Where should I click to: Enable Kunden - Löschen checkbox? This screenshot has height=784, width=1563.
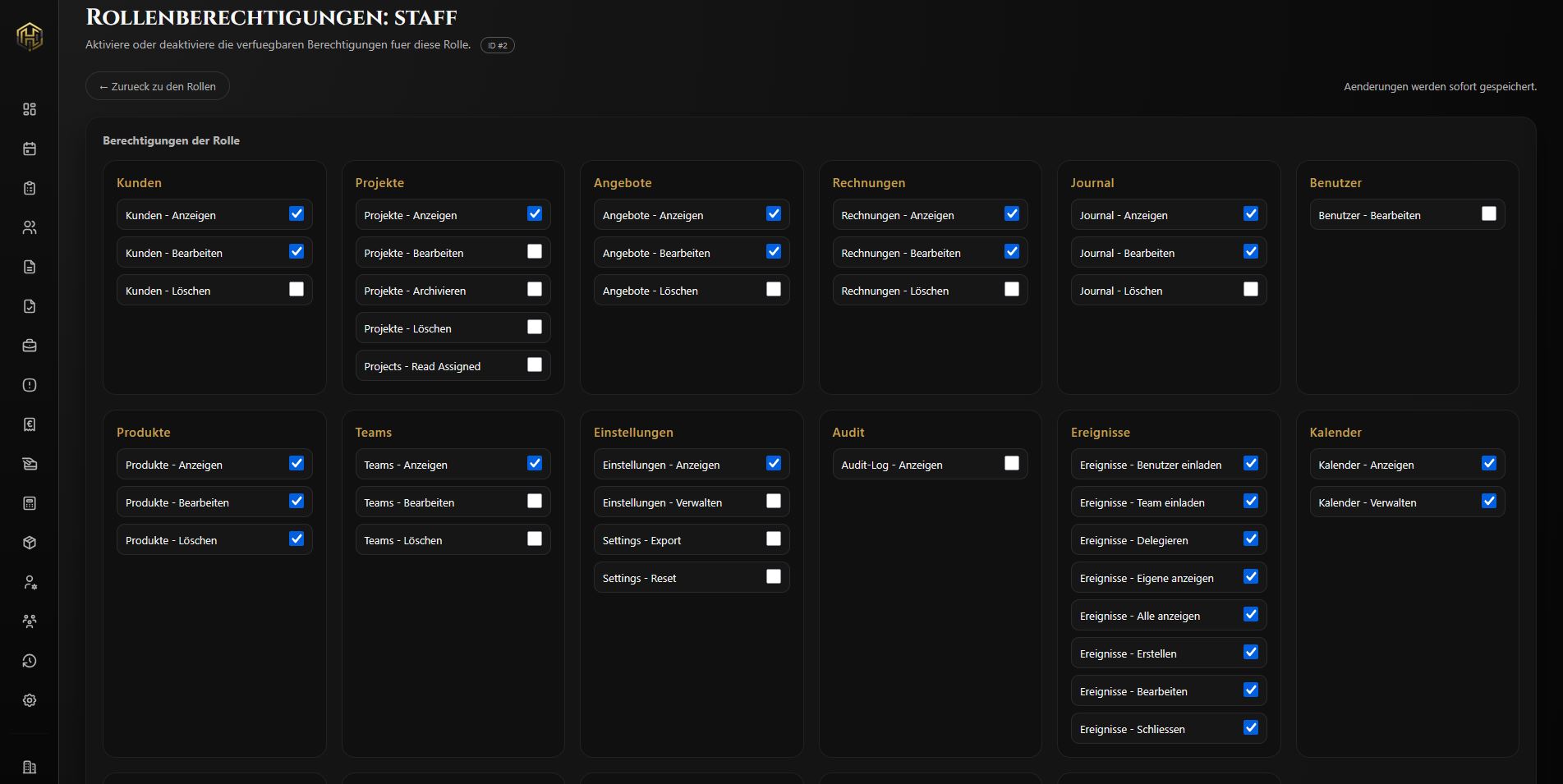(297, 289)
